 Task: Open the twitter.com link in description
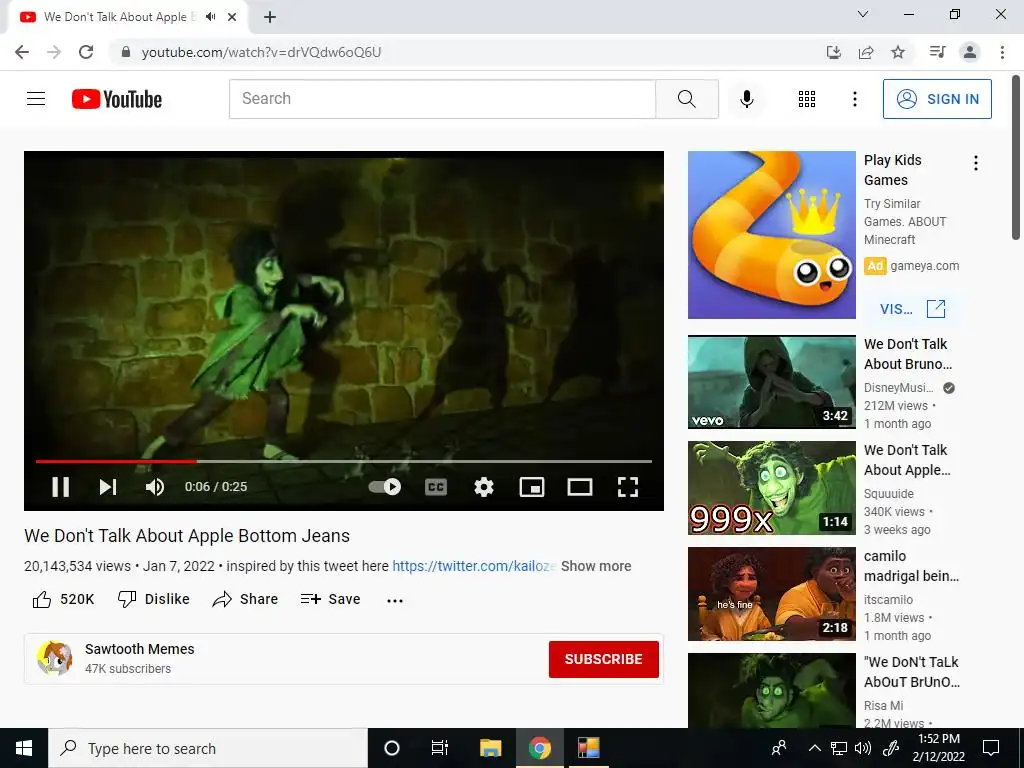click(474, 566)
